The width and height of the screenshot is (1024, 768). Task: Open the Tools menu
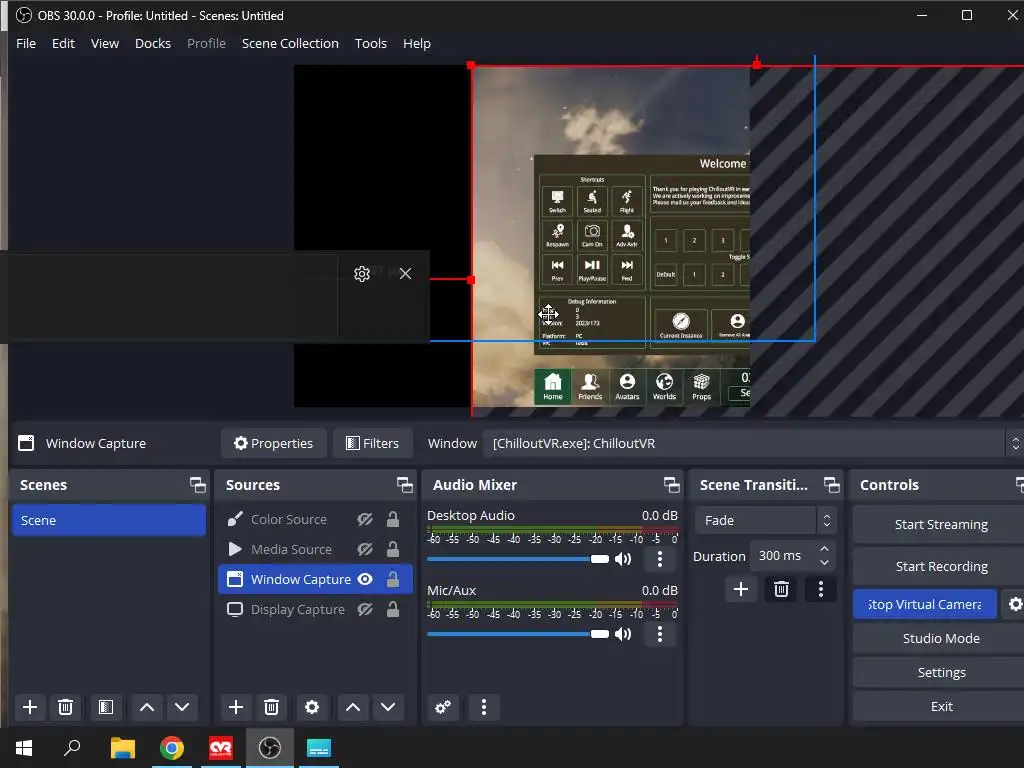click(x=370, y=44)
